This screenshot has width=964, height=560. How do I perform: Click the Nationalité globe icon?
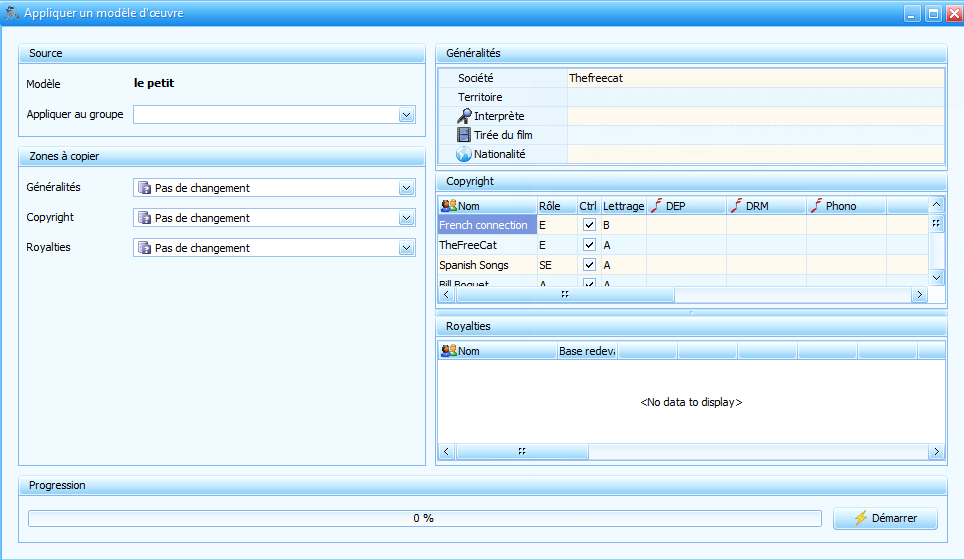tap(464, 154)
